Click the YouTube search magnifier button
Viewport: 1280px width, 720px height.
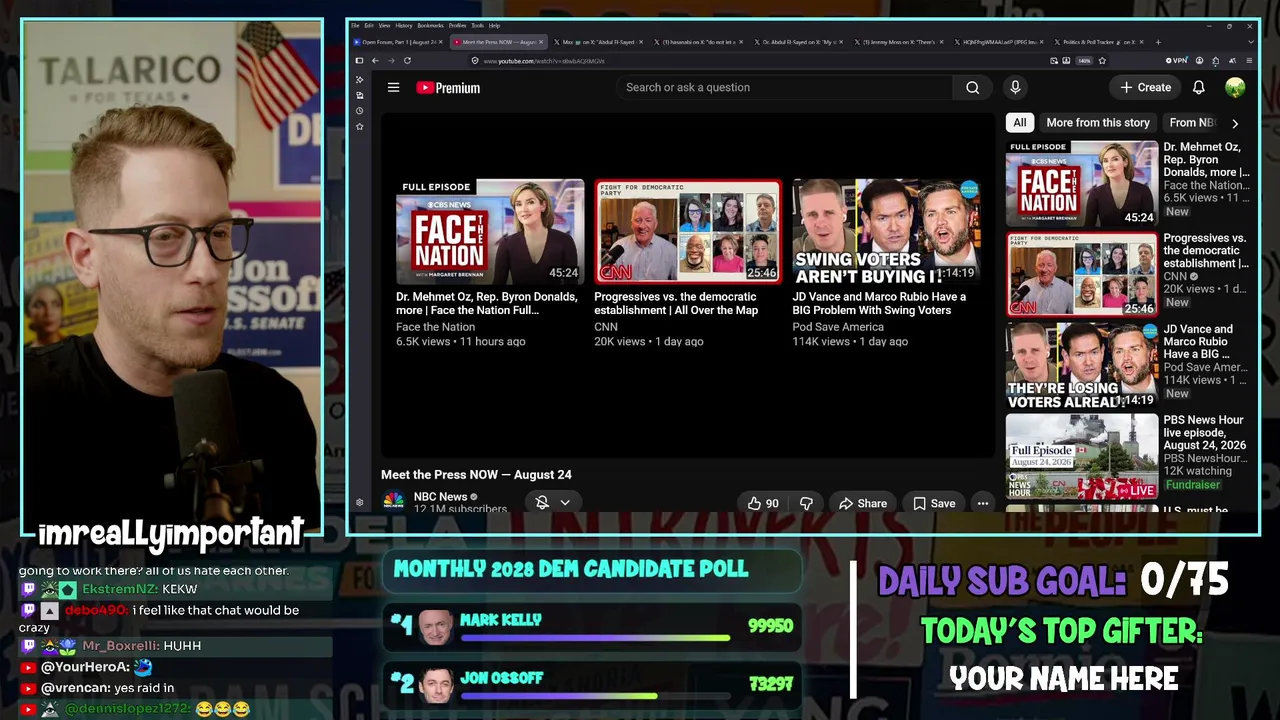click(x=972, y=88)
